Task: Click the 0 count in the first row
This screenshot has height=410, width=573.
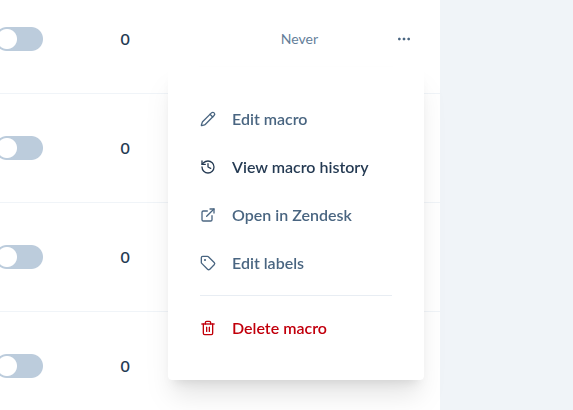Action: pos(125,39)
